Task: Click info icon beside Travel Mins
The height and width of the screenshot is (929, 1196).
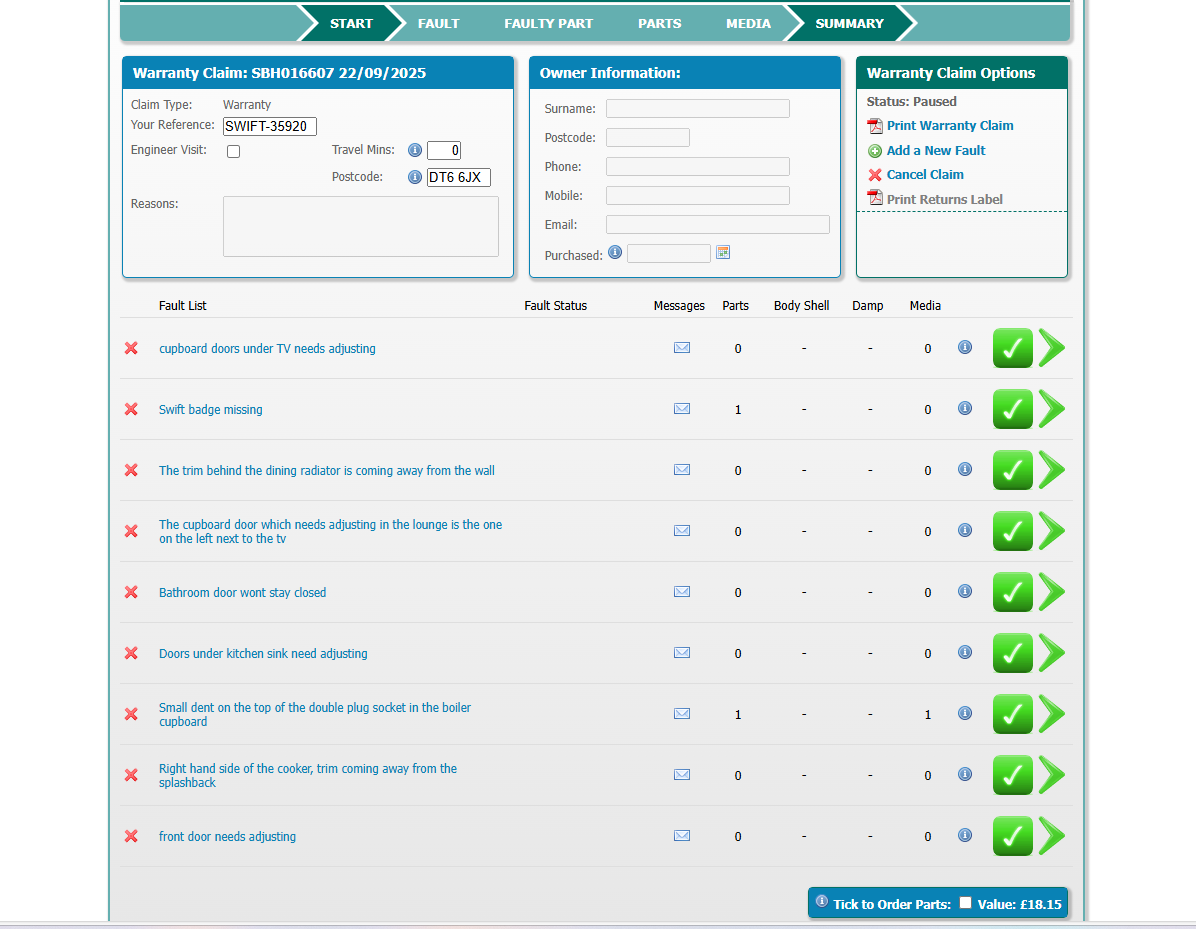Action: (415, 151)
